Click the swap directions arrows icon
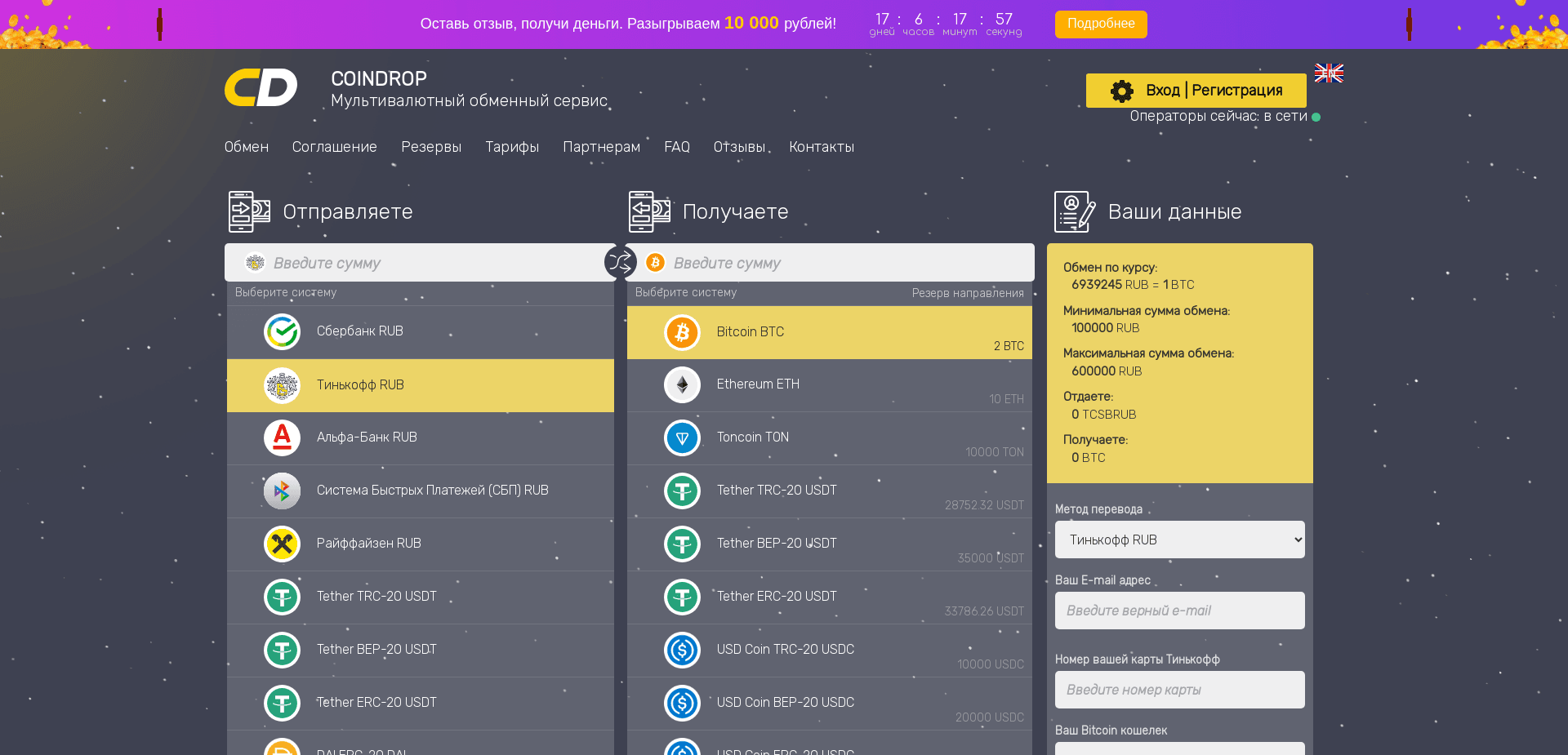 (x=620, y=262)
